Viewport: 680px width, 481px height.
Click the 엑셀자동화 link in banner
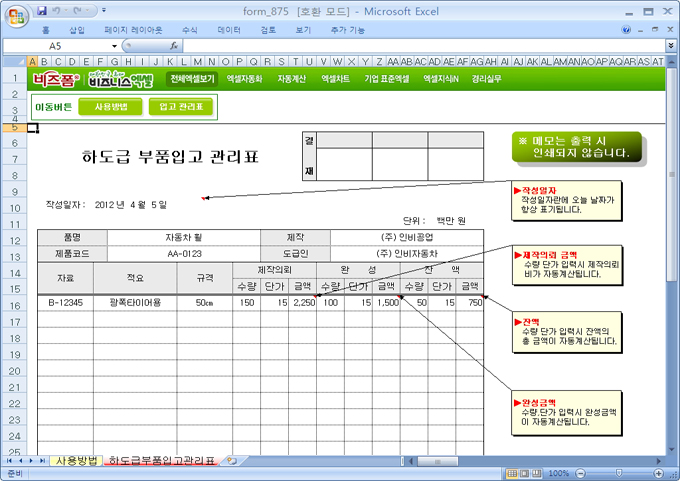(244, 78)
